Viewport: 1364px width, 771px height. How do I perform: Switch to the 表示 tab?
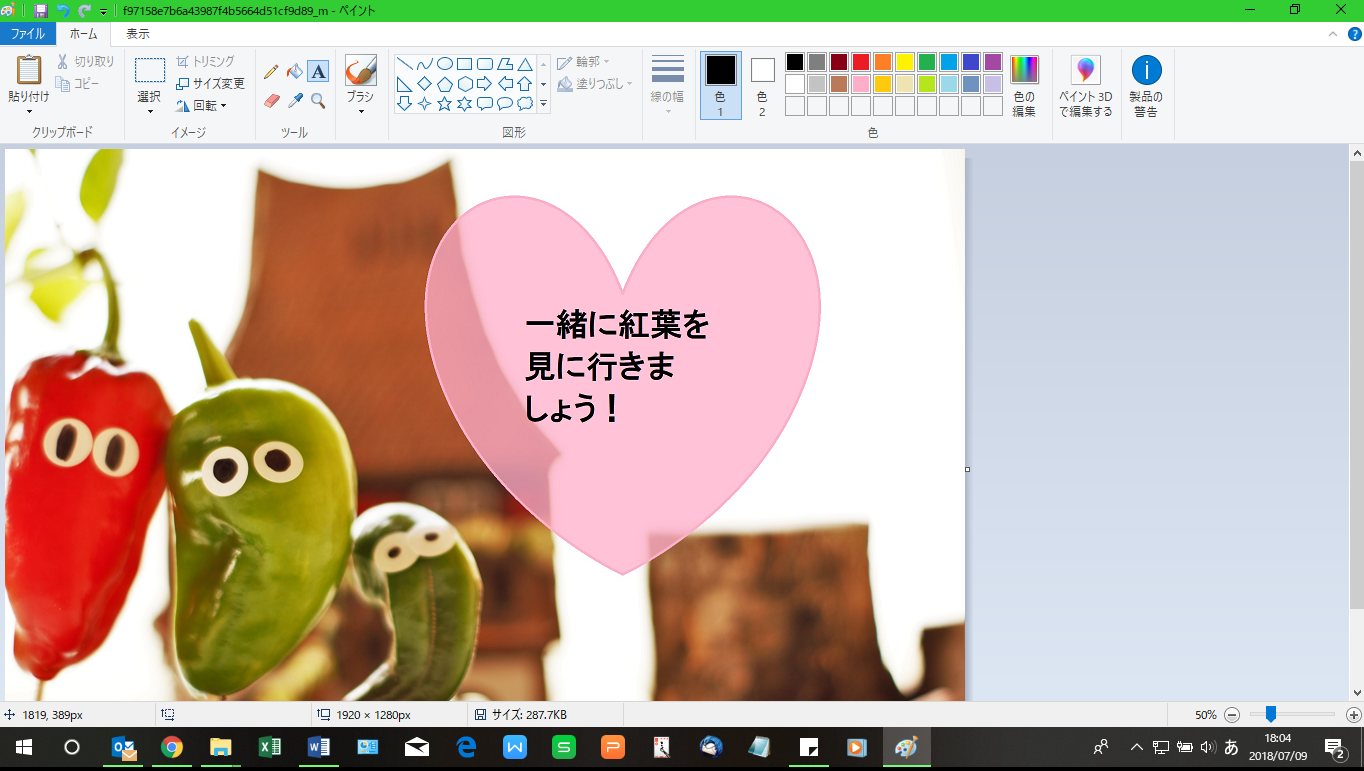point(137,33)
